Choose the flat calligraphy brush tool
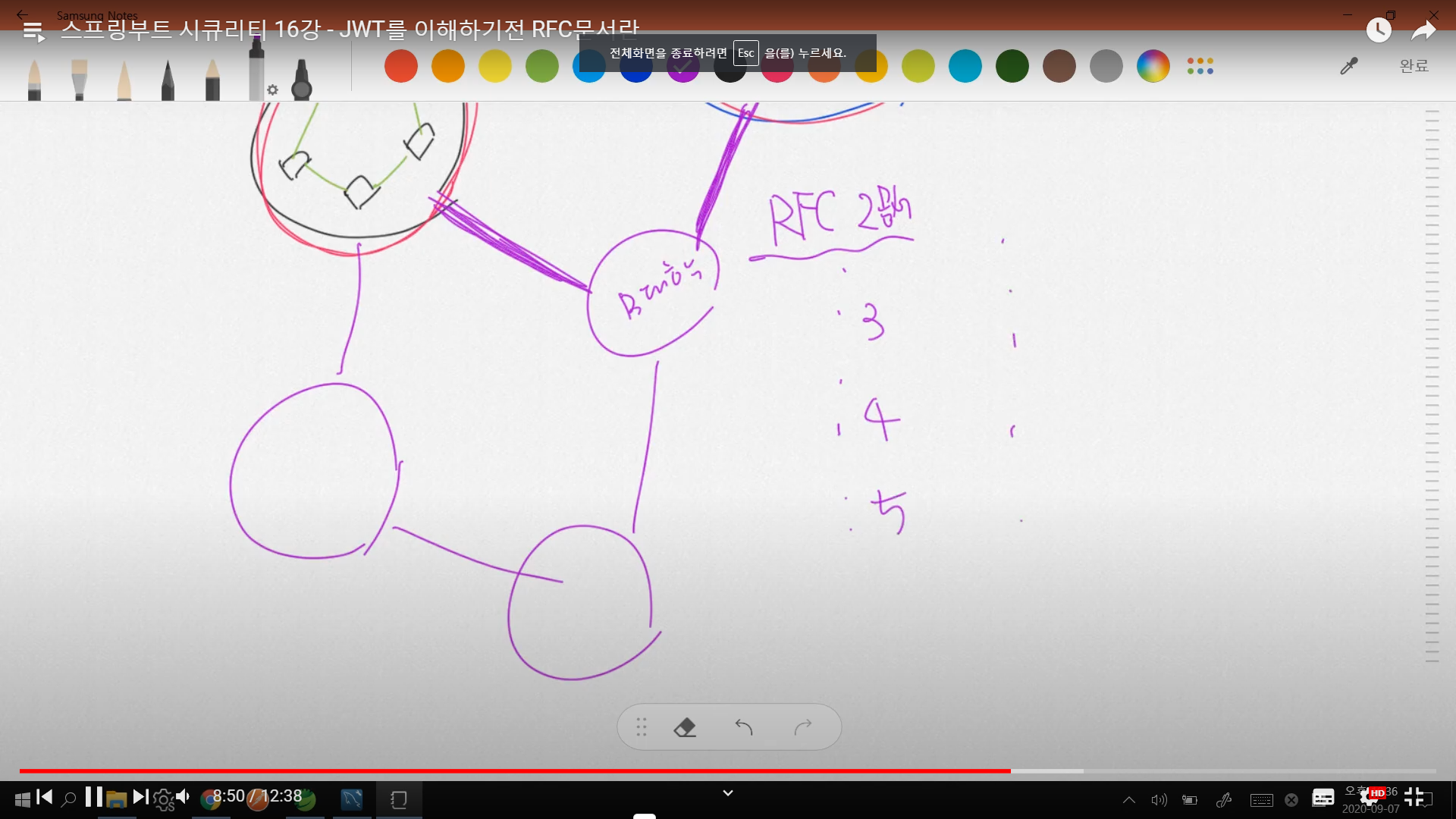This screenshot has width=1456, height=819. point(79,80)
